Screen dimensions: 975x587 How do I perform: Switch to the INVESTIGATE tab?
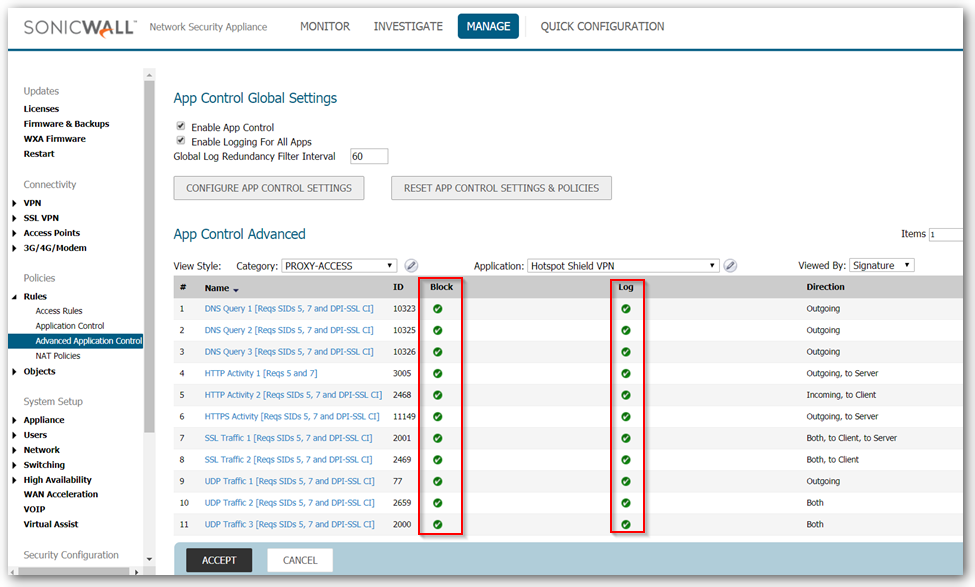click(x=408, y=26)
